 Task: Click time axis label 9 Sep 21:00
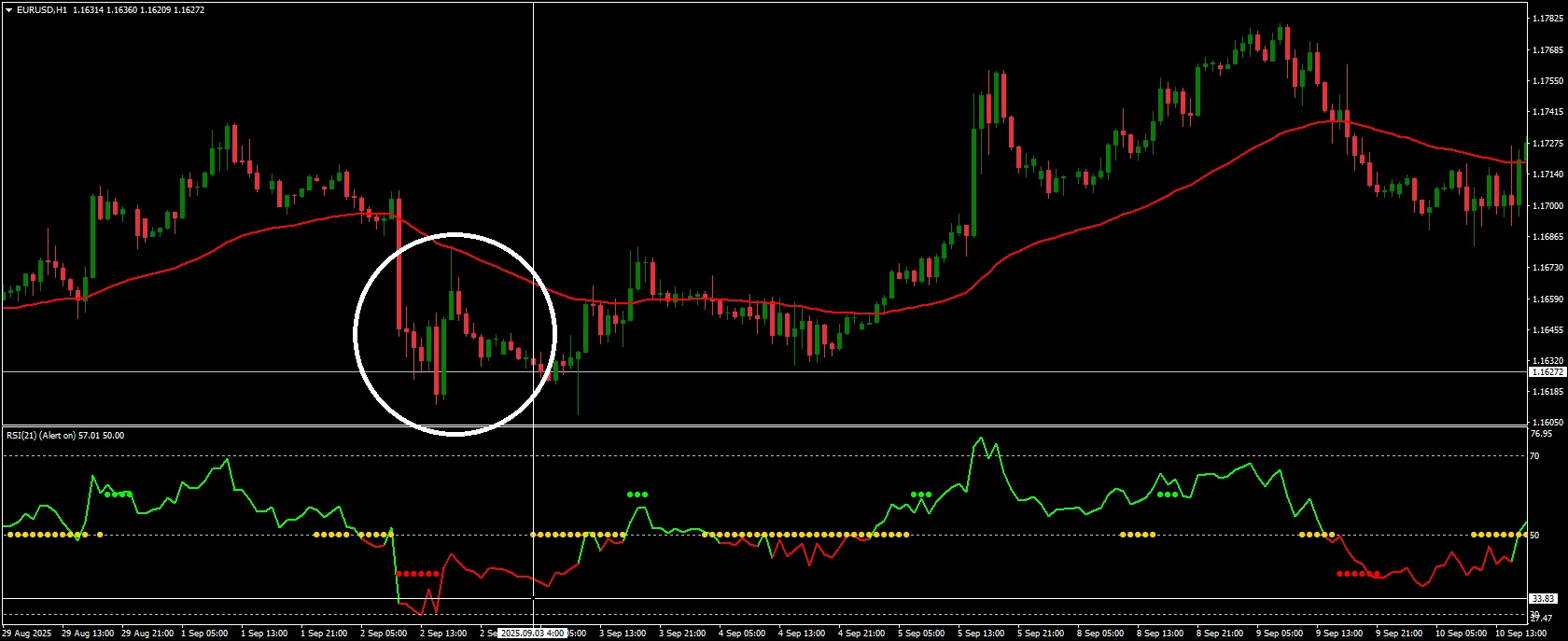(1400, 634)
